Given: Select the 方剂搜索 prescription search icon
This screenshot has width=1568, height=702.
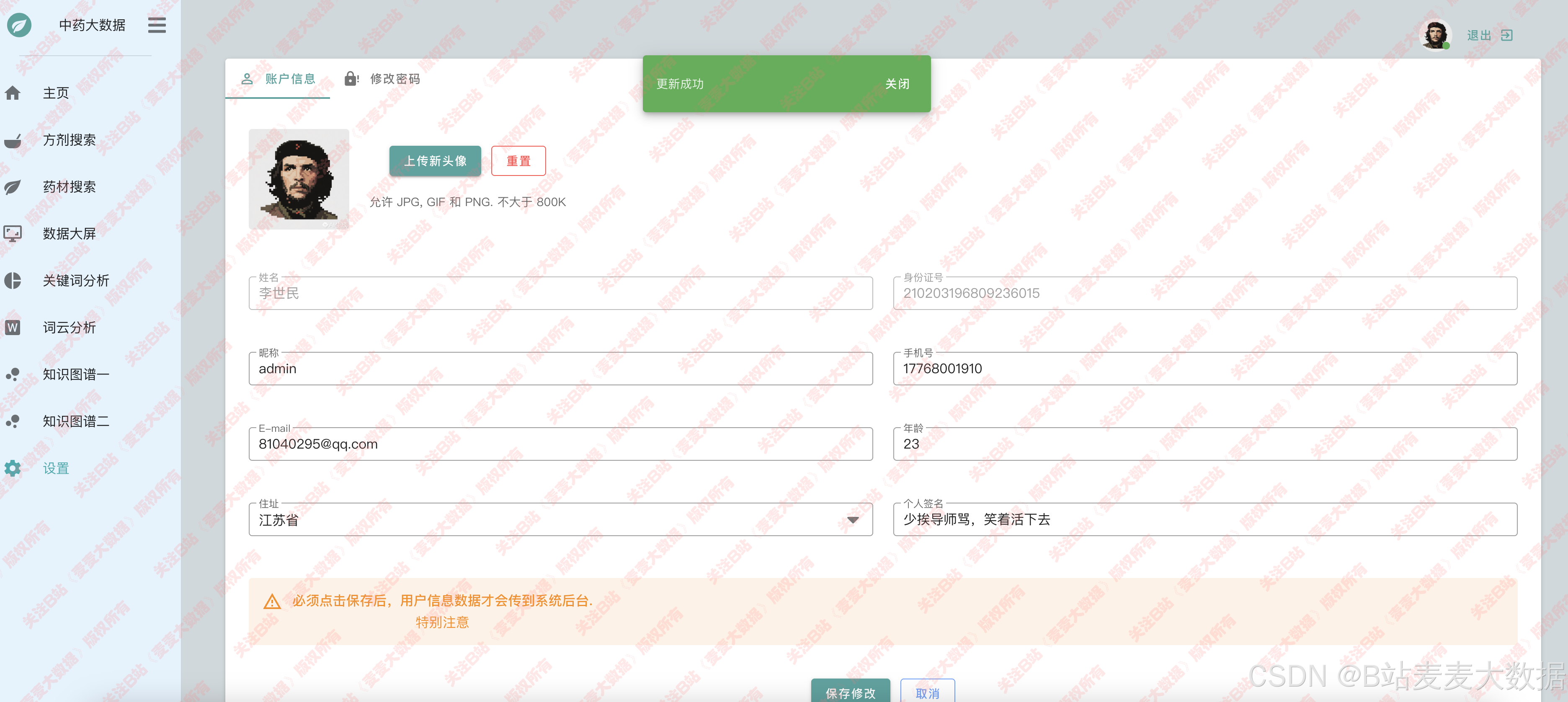Looking at the screenshot, I should click(x=13, y=139).
